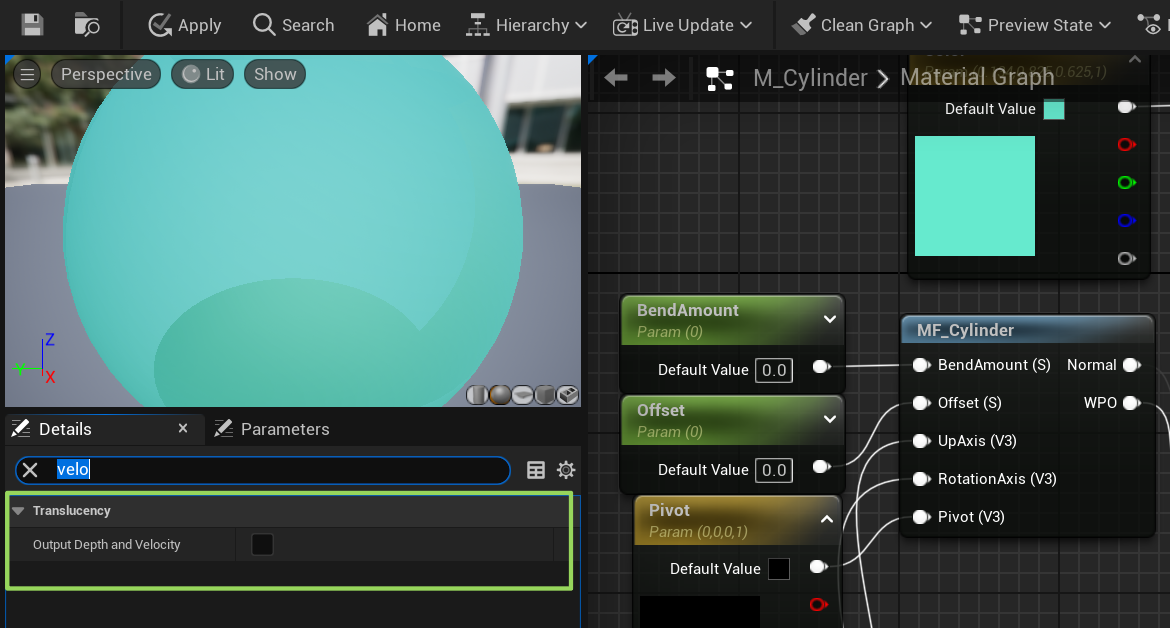Apply the material changes
The image size is (1170, 628).
(x=185, y=25)
